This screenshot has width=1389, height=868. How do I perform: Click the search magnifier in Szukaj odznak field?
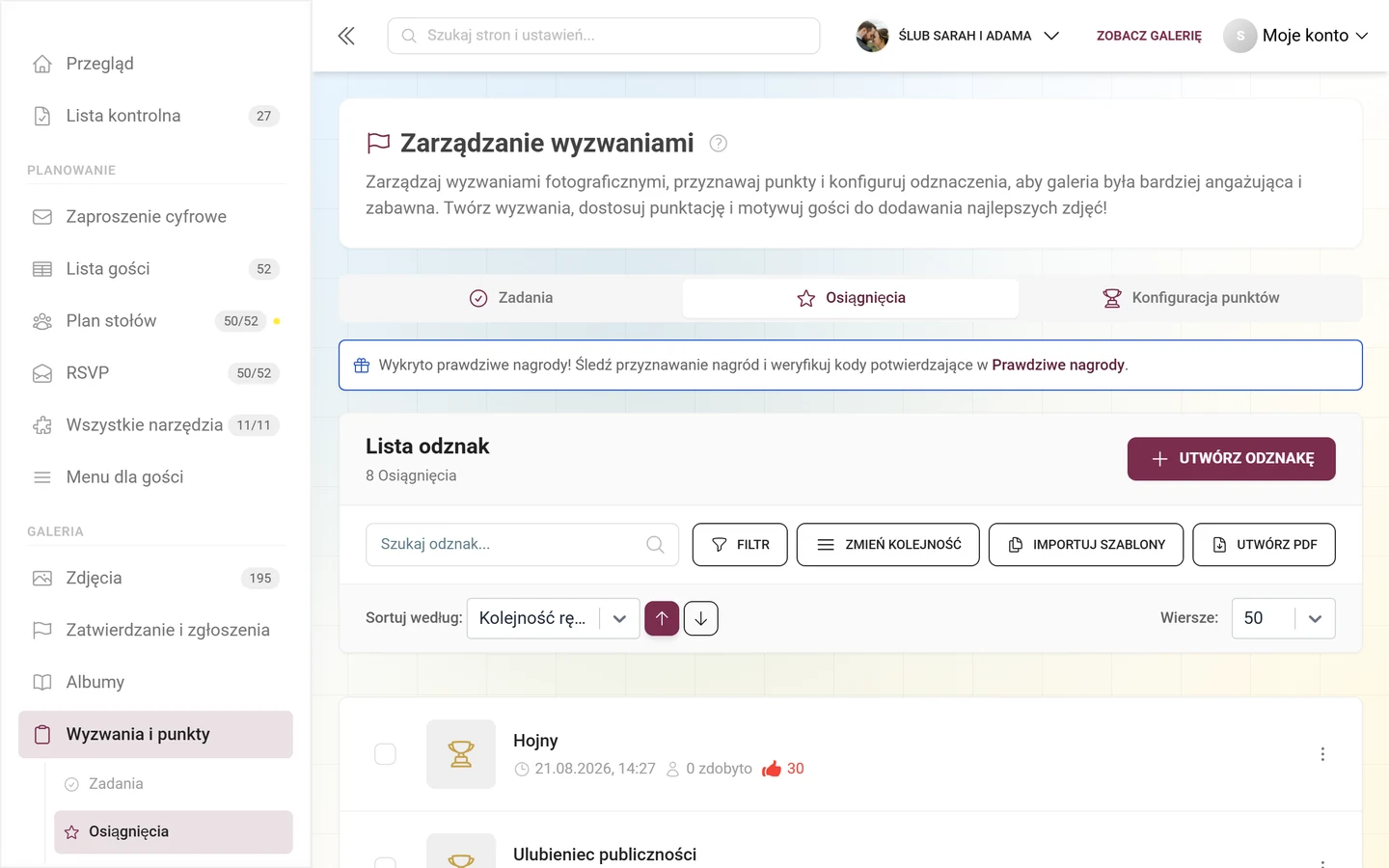(655, 545)
